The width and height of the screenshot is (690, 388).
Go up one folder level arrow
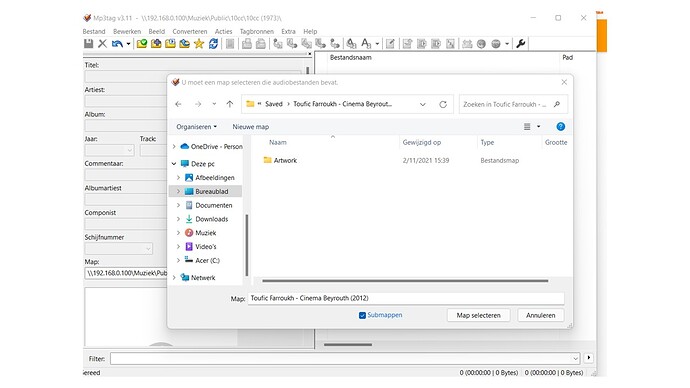(230, 104)
